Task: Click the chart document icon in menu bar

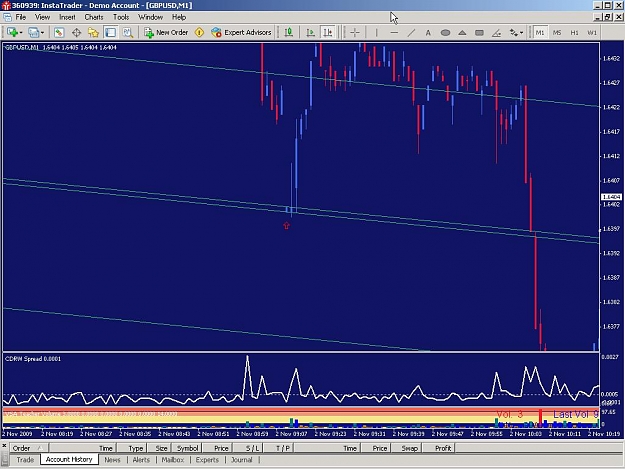Action: pyautogui.click(x=7, y=17)
